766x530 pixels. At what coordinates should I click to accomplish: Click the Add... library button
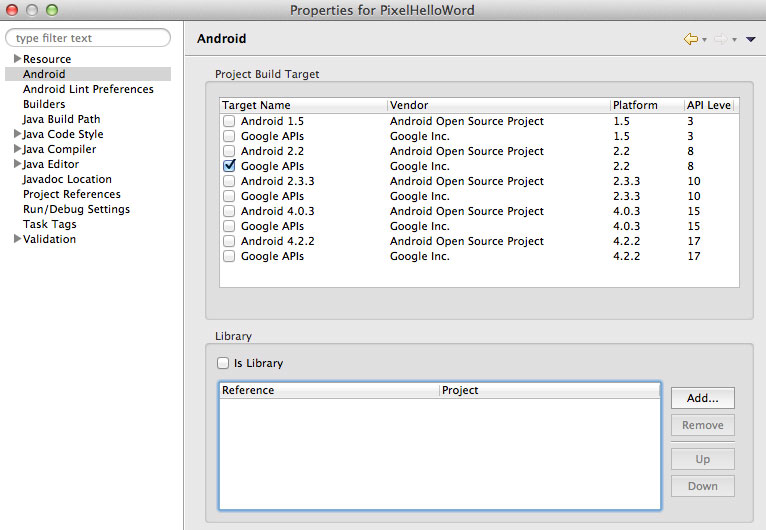coord(702,398)
